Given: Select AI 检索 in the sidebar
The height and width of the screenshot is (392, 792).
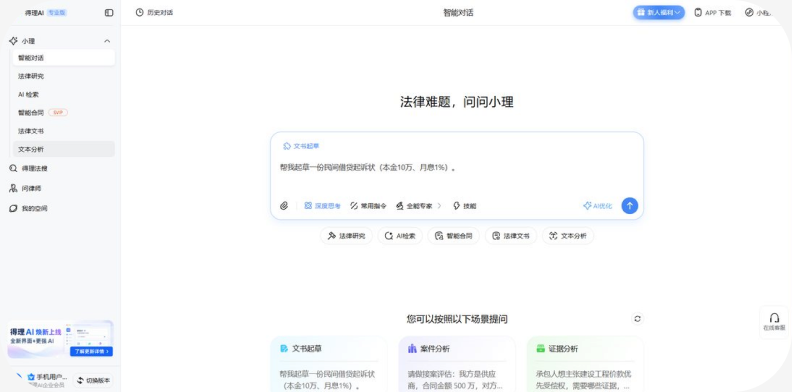Looking at the screenshot, I should coord(64,94).
